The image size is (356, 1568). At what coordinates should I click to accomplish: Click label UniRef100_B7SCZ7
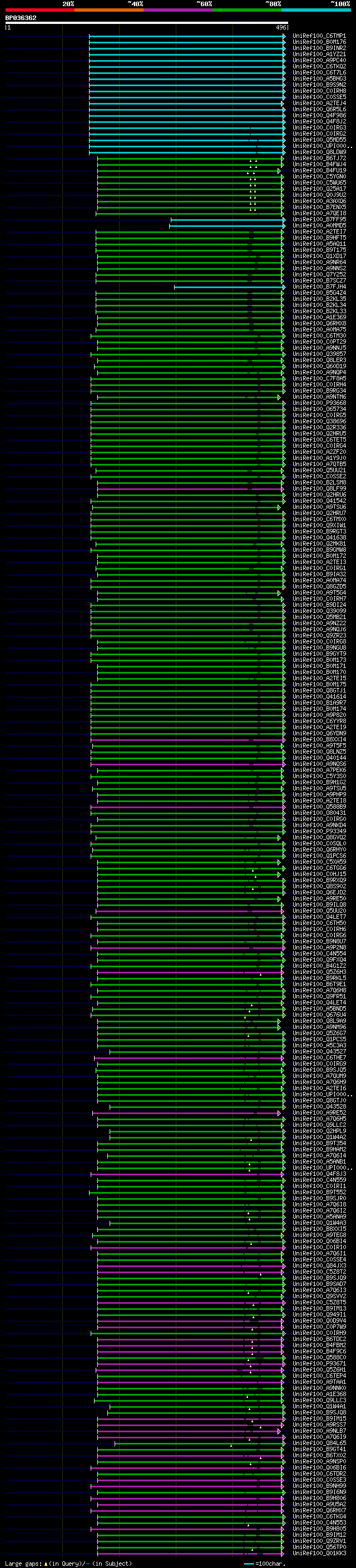click(319, 280)
